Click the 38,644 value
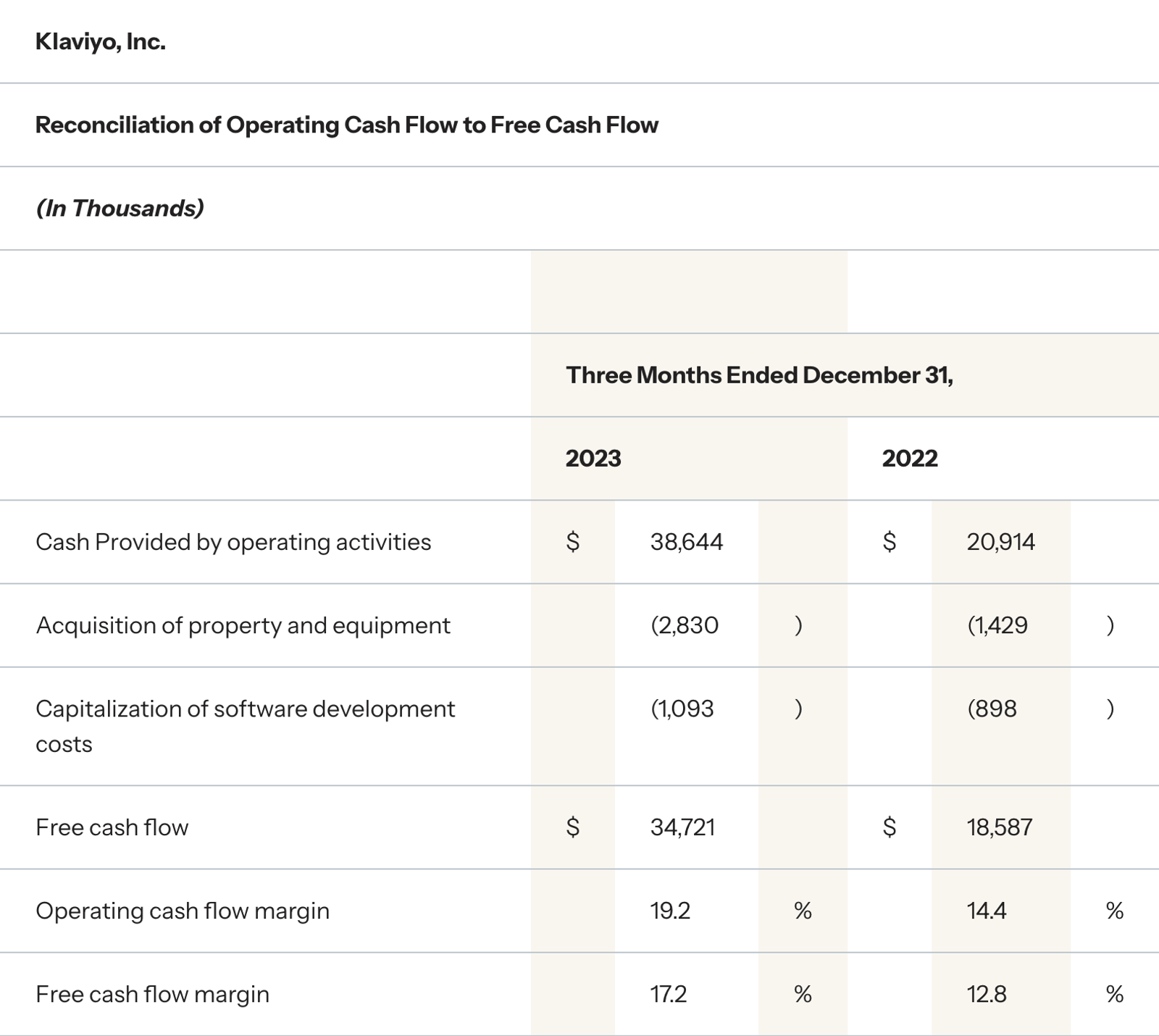 pyautogui.click(x=687, y=542)
